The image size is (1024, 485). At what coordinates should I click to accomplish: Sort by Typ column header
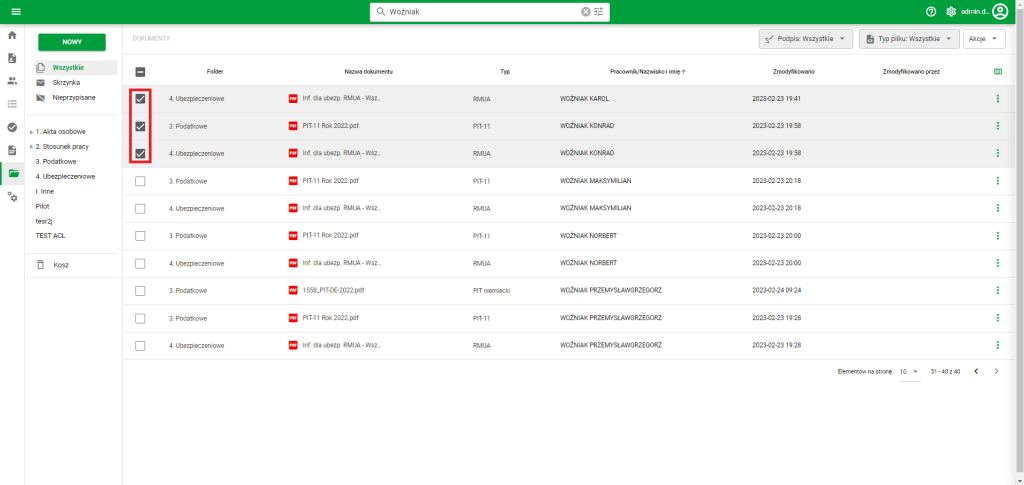click(x=505, y=72)
